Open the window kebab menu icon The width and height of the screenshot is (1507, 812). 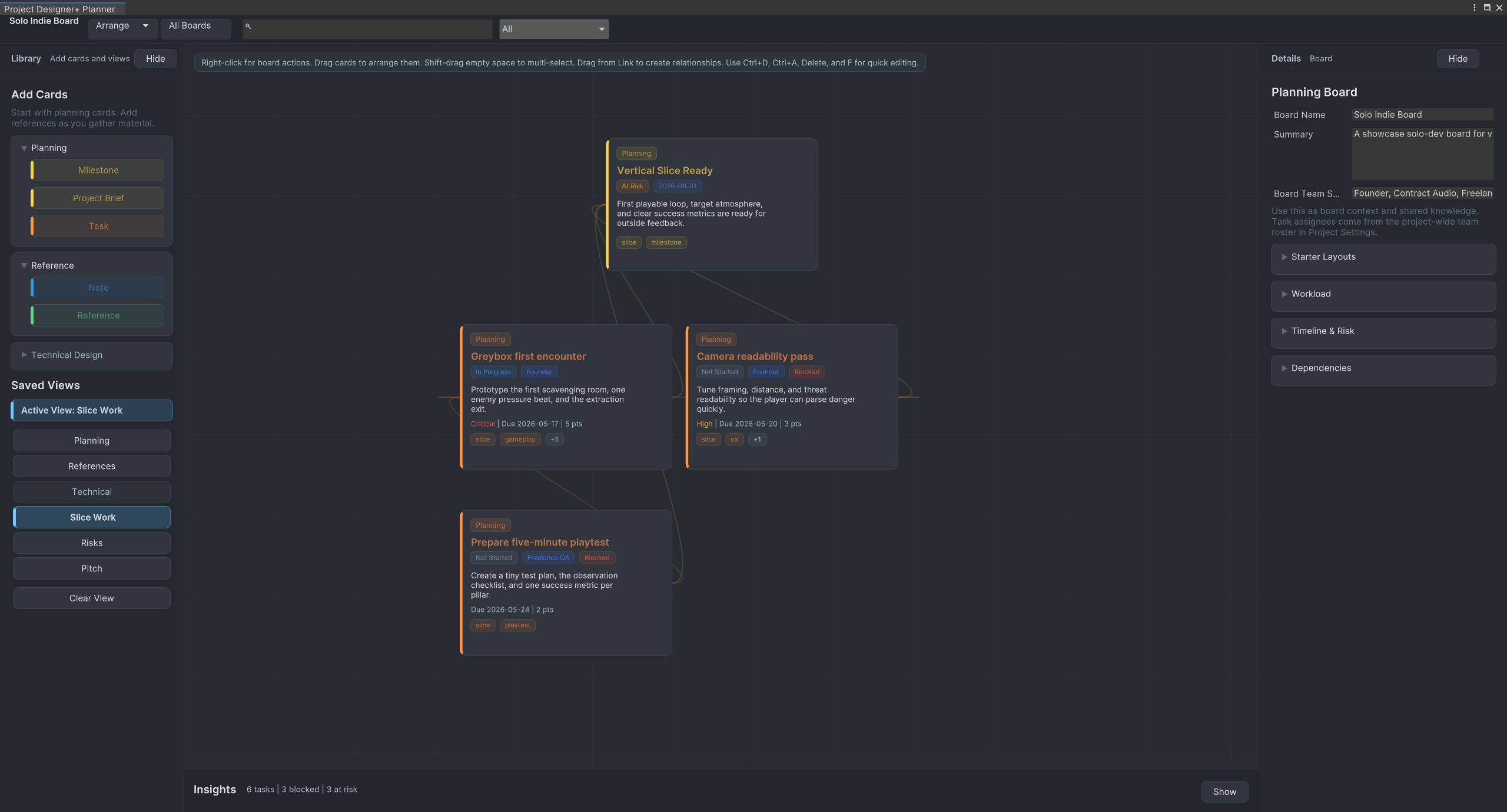pyautogui.click(x=1474, y=8)
